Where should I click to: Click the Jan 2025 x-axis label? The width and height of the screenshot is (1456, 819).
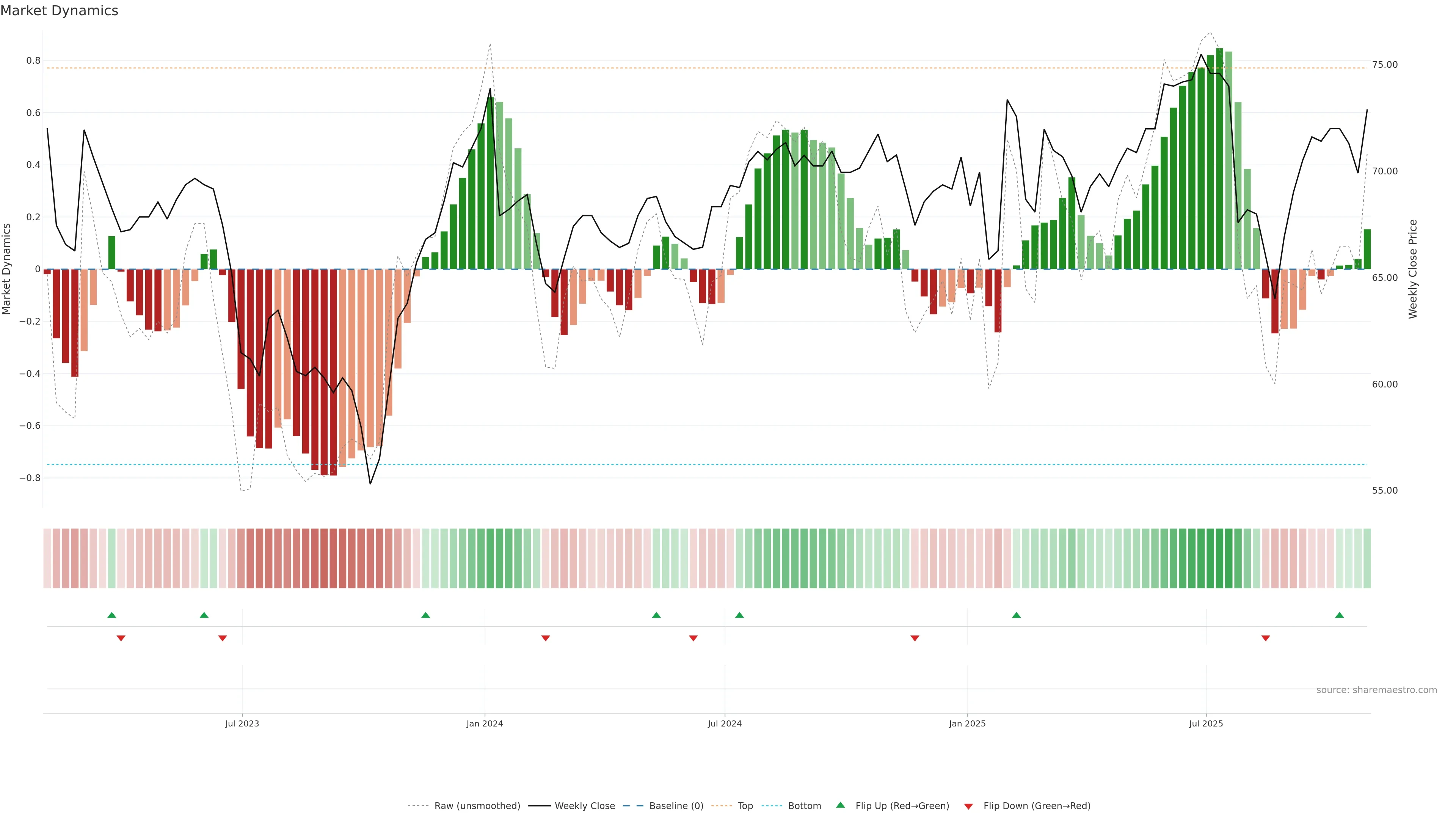tap(967, 723)
